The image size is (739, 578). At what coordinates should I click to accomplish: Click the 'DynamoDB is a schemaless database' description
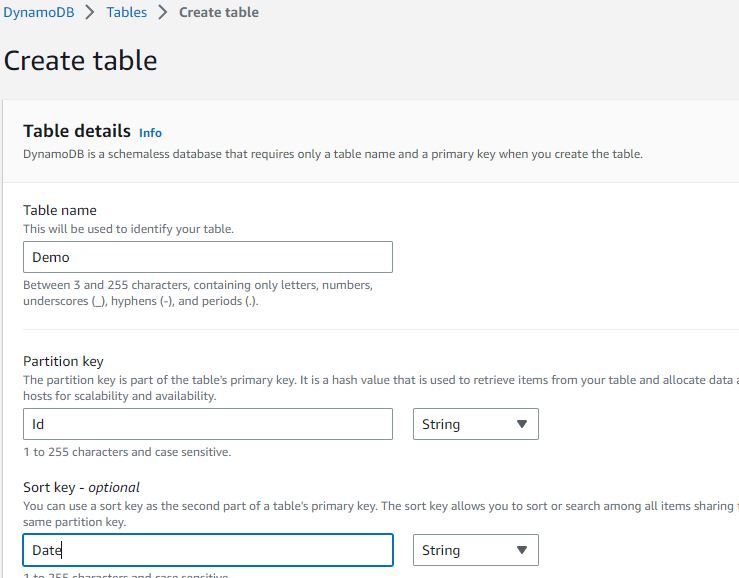[x=333, y=154]
